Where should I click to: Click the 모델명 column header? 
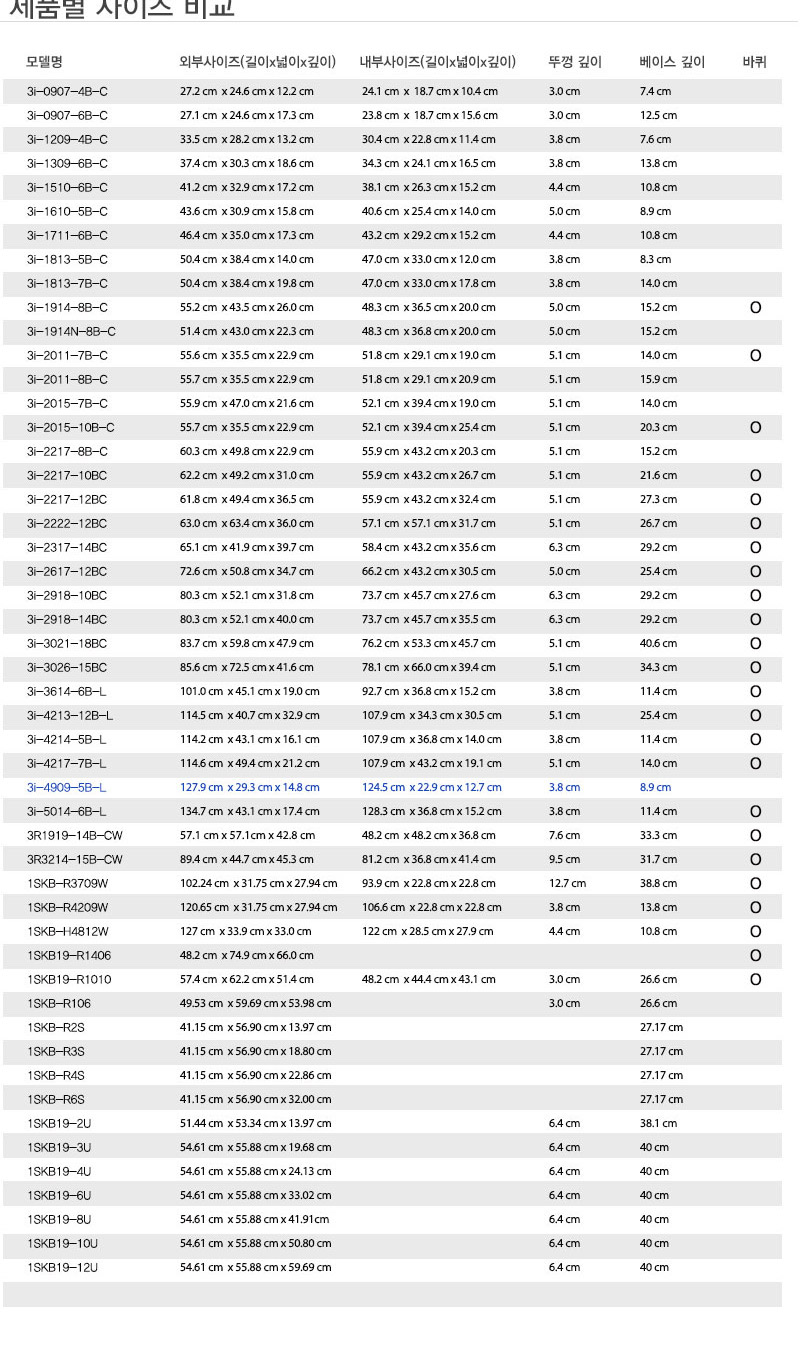(x=44, y=62)
